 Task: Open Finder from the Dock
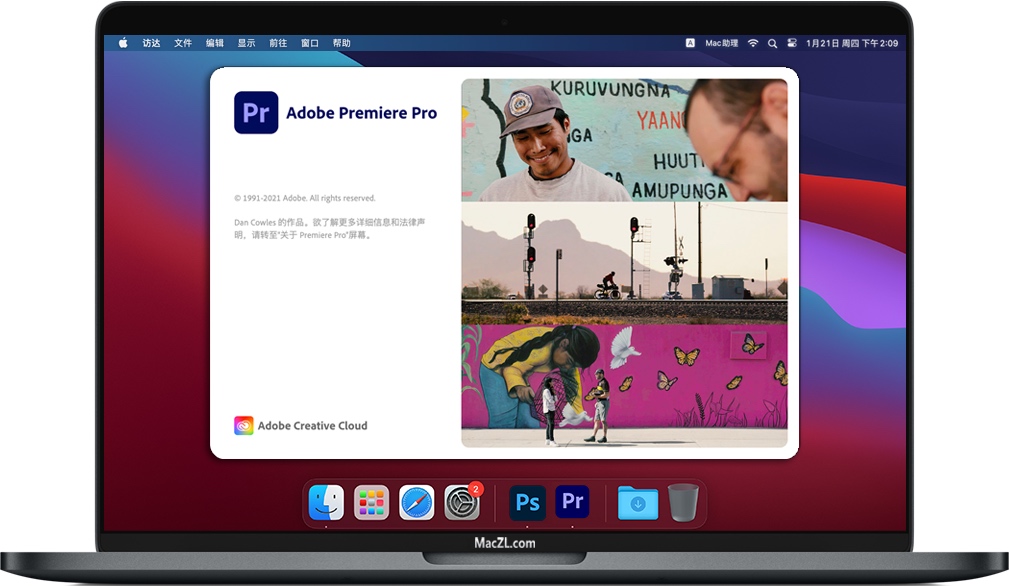(326, 502)
